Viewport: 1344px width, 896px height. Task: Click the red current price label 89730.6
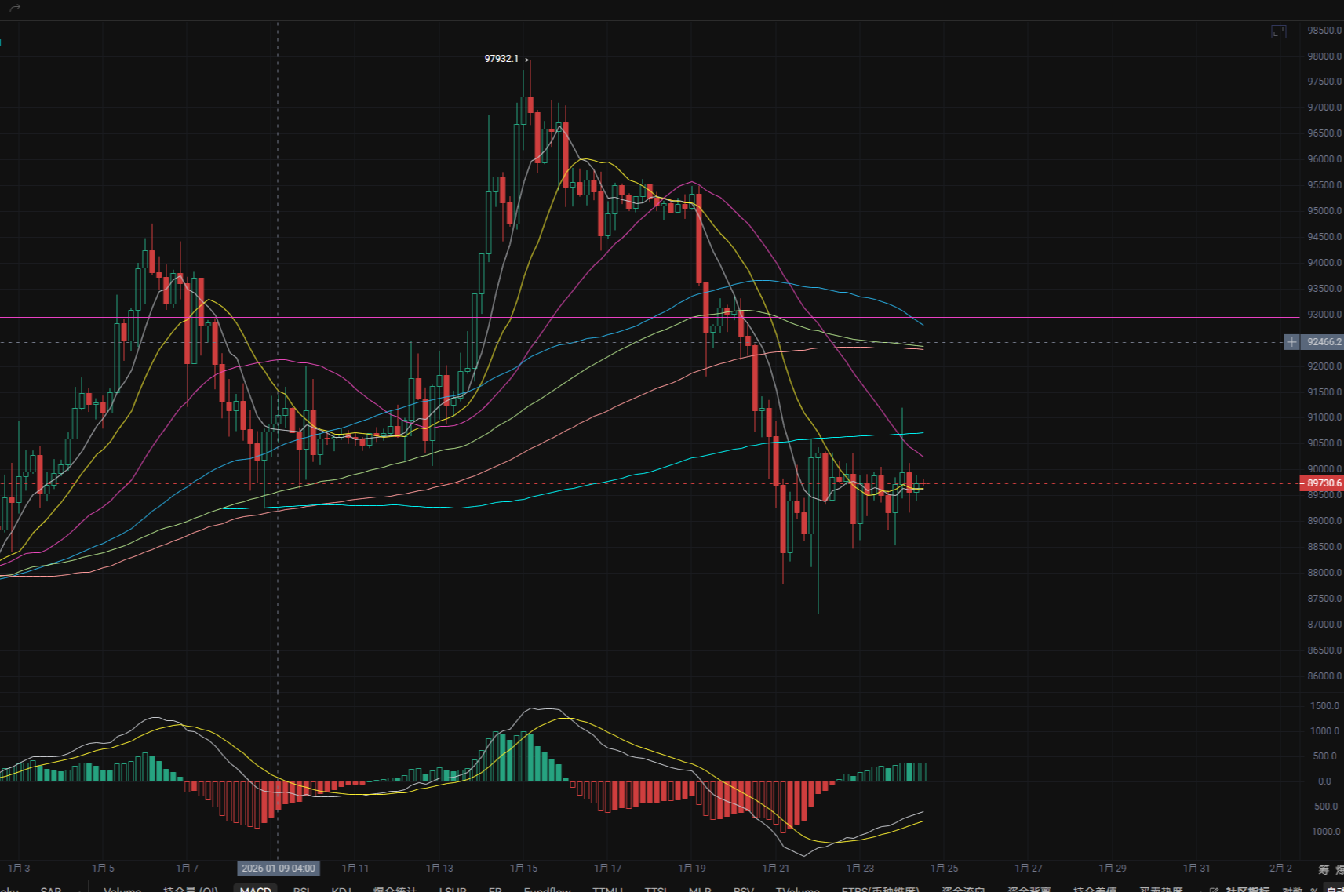click(1323, 483)
